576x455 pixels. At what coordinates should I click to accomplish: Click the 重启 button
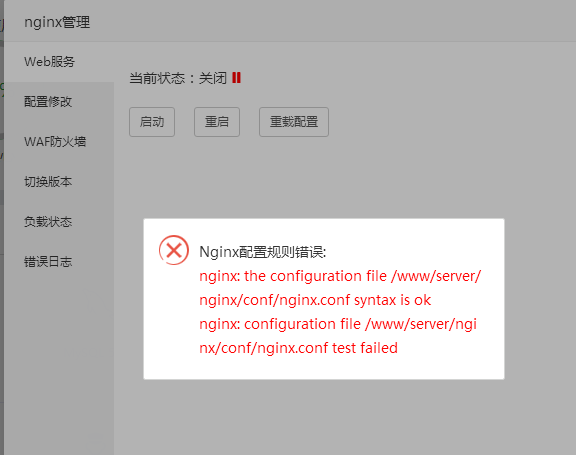[x=217, y=122]
